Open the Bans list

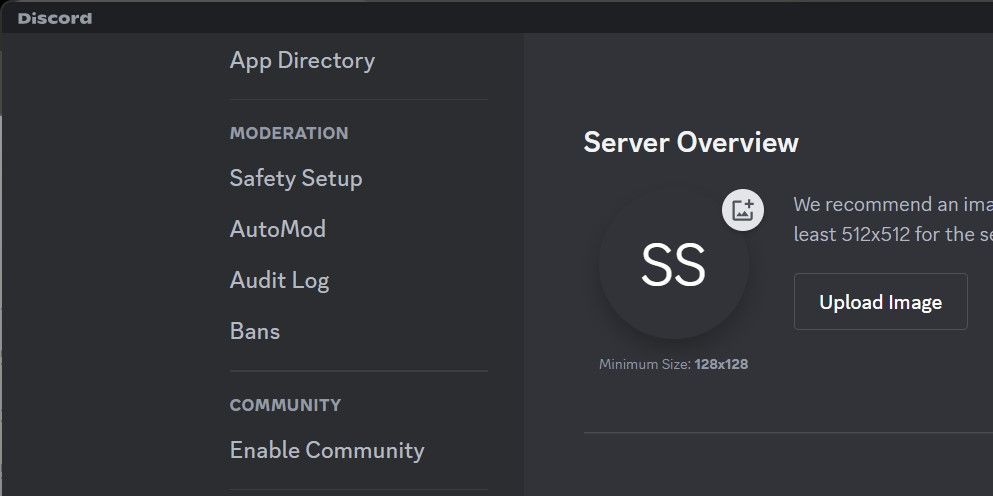(255, 332)
